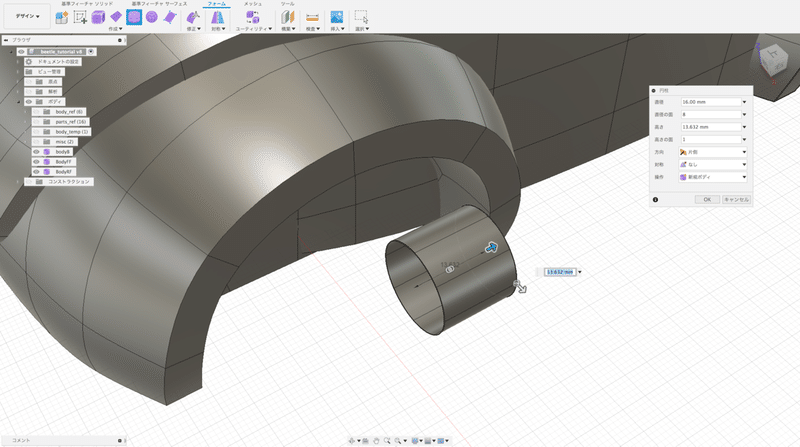Switch to the メッシュ (Mesh) tab
The width and height of the screenshot is (800, 447).
pyautogui.click(x=253, y=4)
